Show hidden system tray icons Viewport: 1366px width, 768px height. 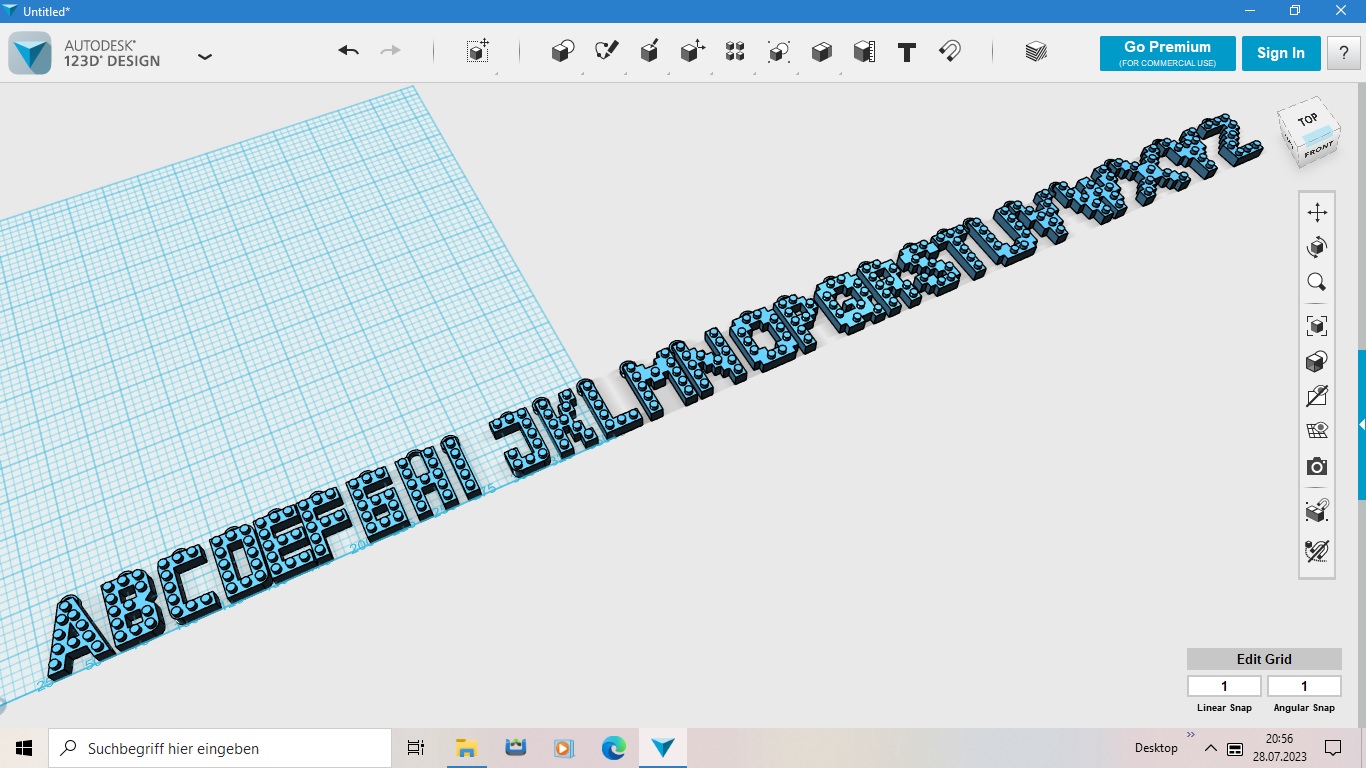(x=1211, y=748)
